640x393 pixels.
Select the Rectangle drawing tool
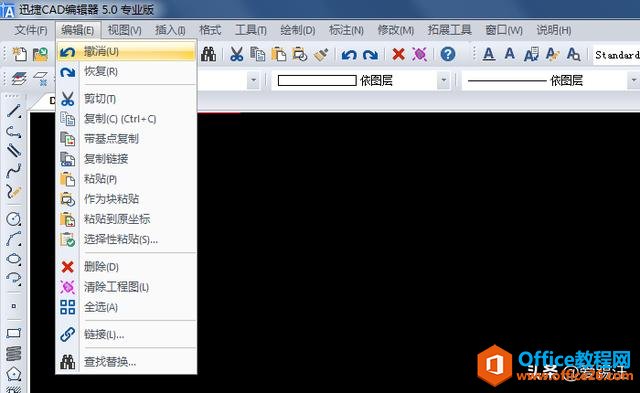pos(13,333)
